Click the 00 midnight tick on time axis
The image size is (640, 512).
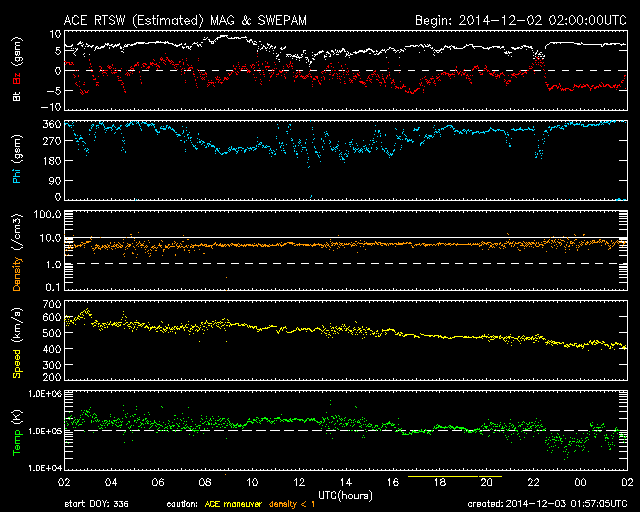click(x=581, y=481)
